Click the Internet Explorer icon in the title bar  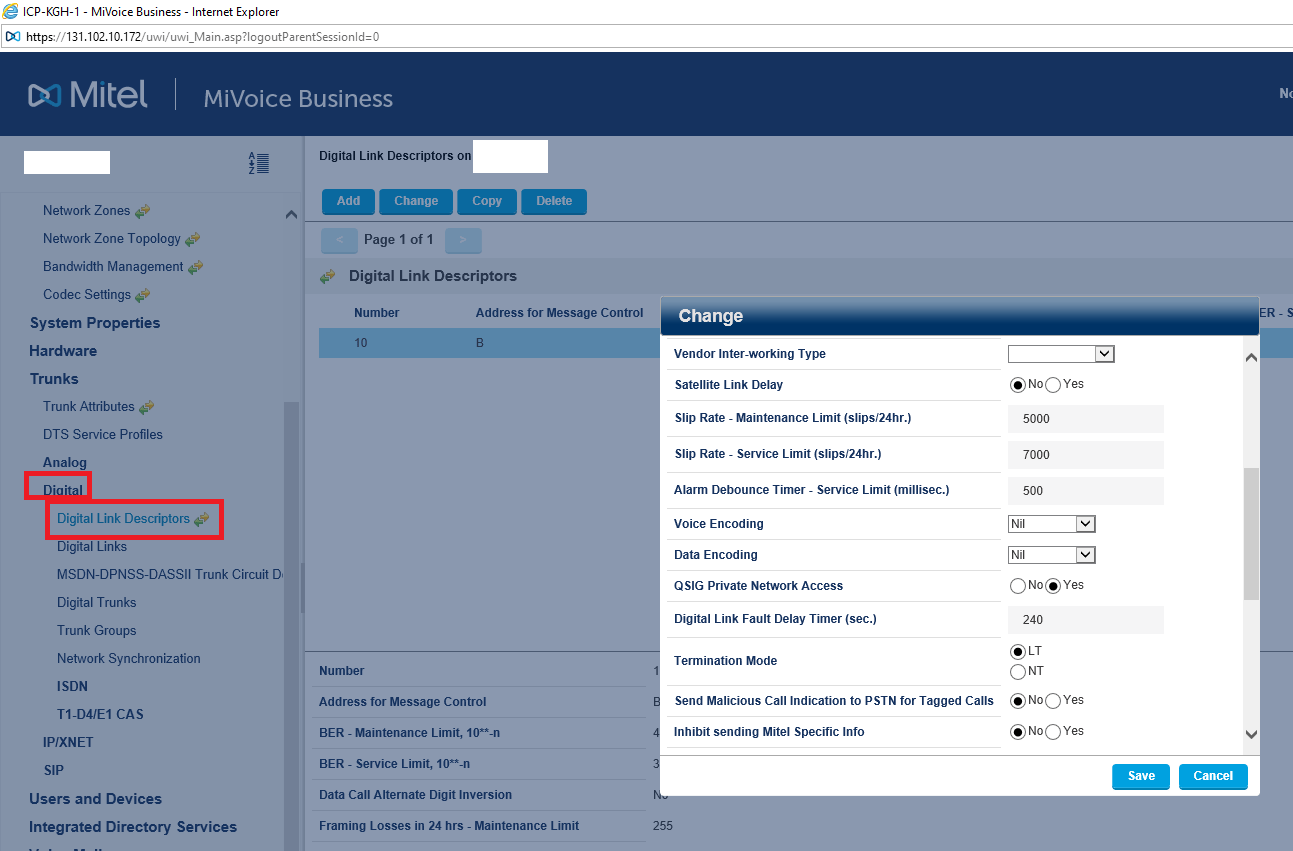click(11, 12)
